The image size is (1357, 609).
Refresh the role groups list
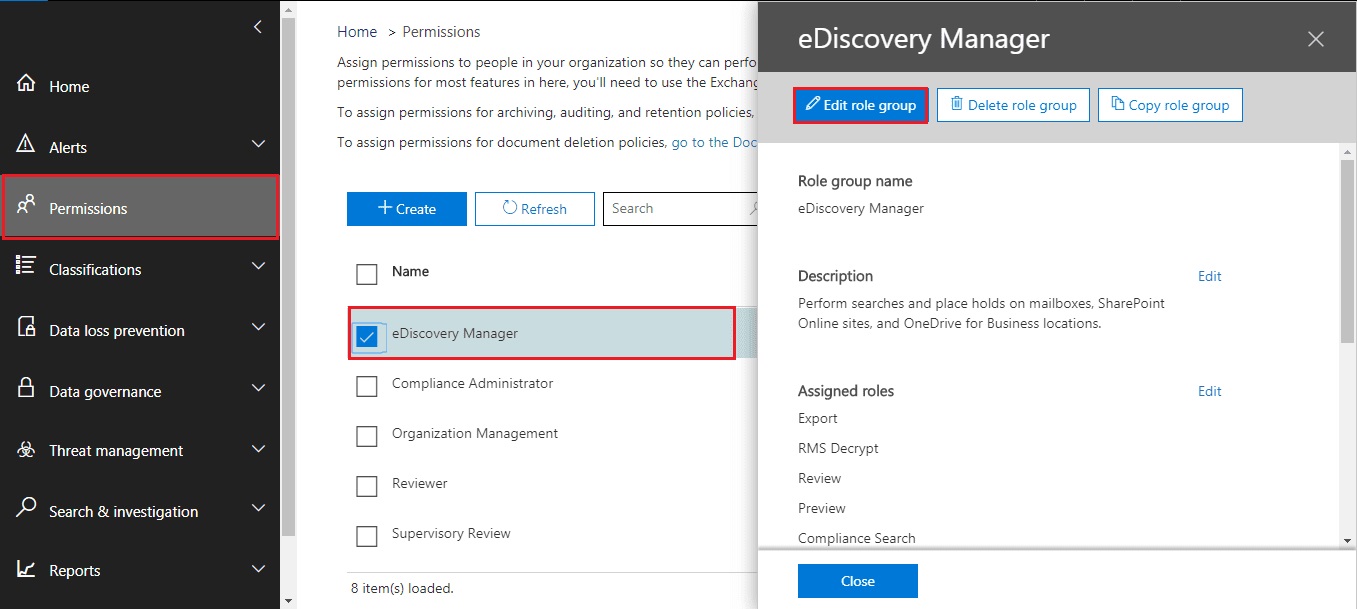535,208
